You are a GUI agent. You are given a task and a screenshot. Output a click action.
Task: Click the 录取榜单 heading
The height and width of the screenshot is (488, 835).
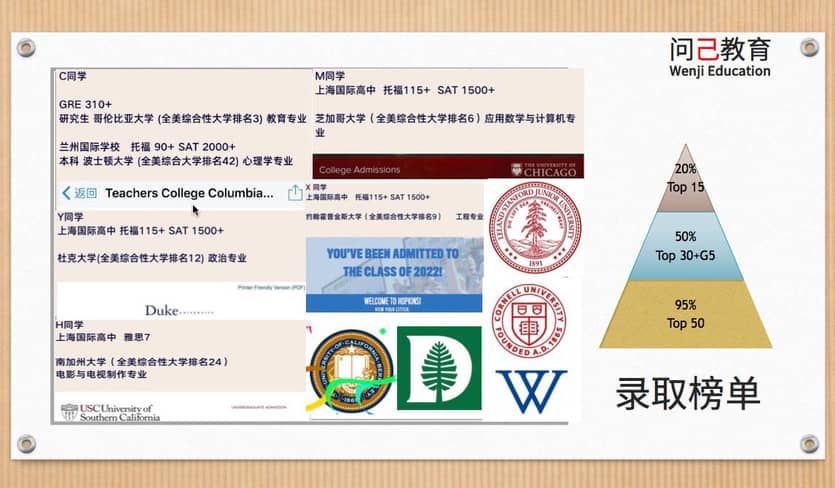click(x=687, y=394)
